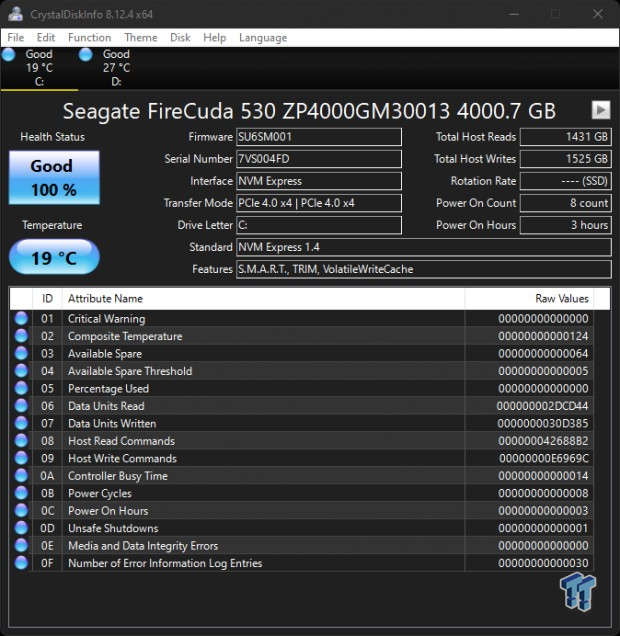The height and width of the screenshot is (636, 620).
Task: Click status orb for Data Units Written row
Action: coord(21,423)
